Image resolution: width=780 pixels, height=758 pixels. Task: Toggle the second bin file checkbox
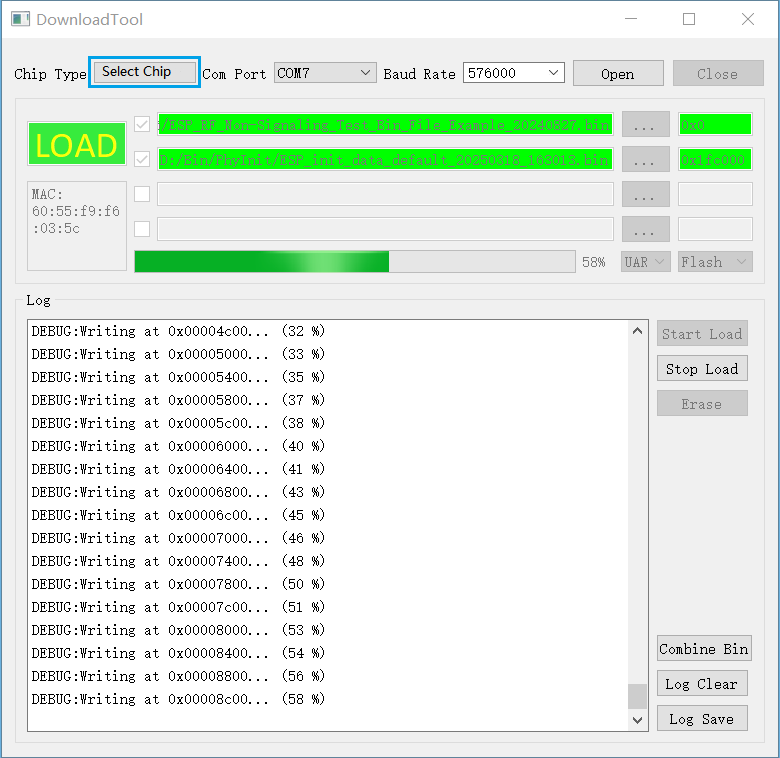pos(142,160)
